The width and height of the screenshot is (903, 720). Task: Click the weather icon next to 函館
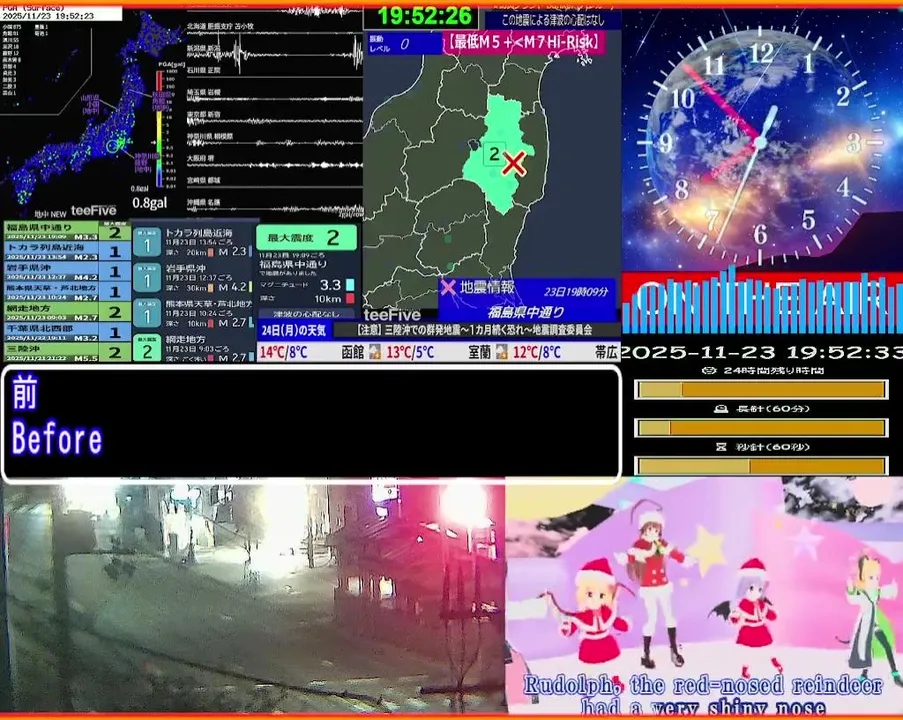point(374,351)
